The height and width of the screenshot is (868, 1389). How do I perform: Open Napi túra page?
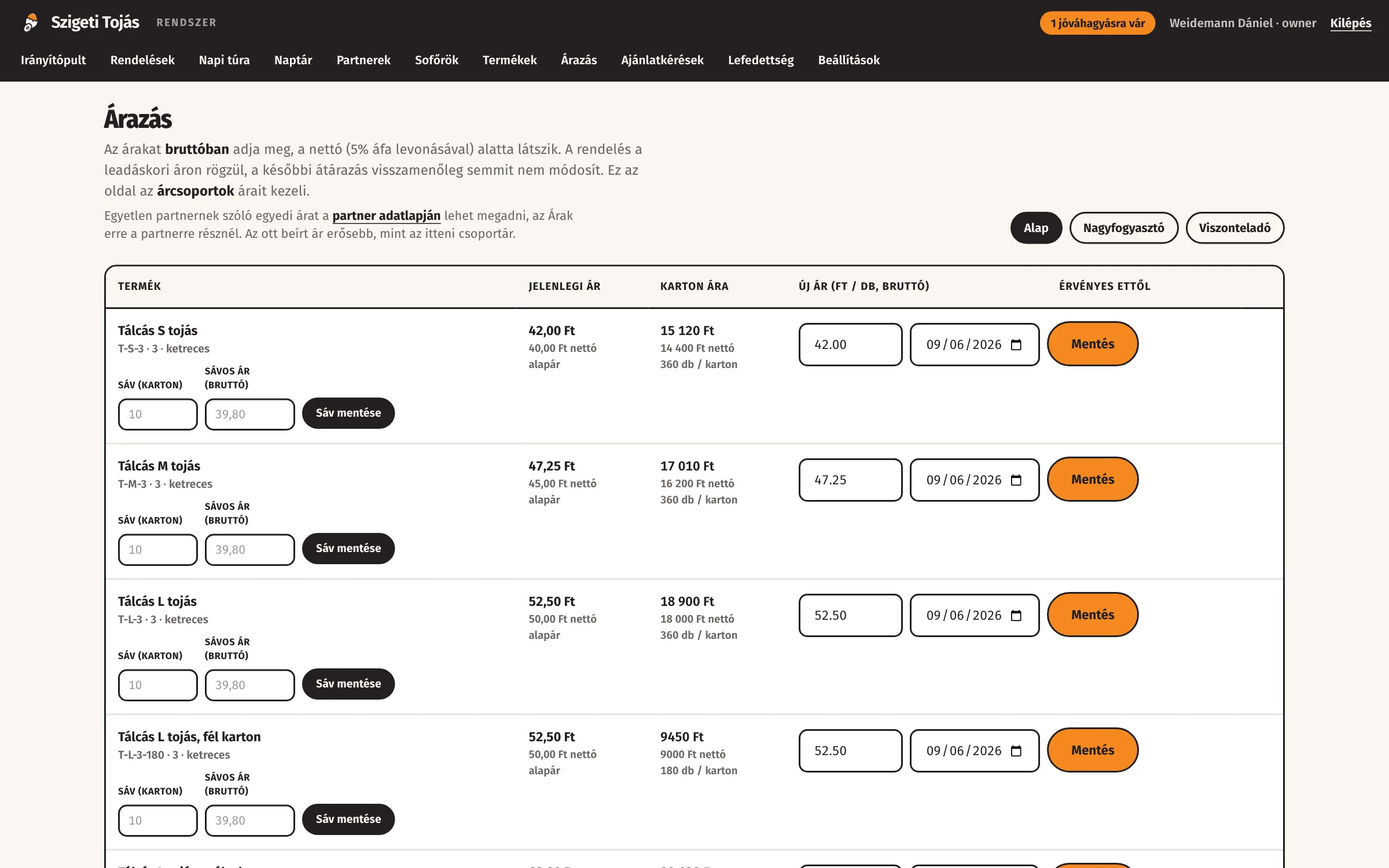[225, 60]
